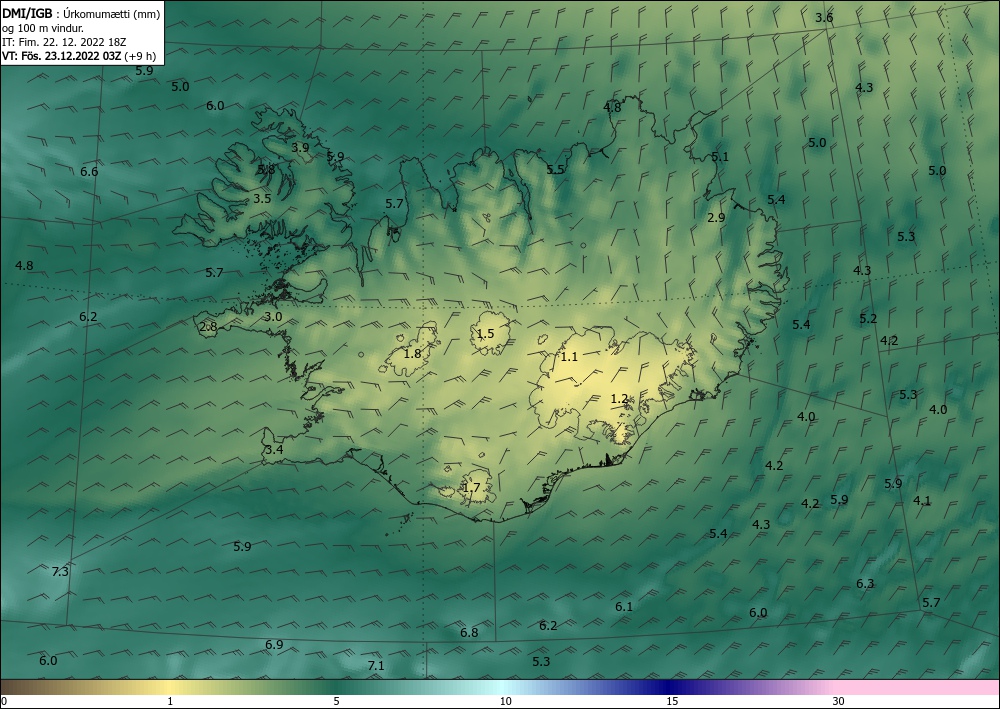Click the 3.4 value on Reykjanes peninsula
Image resolution: width=1000 pixels, height=709 pixels.
(x=274, y=450)
